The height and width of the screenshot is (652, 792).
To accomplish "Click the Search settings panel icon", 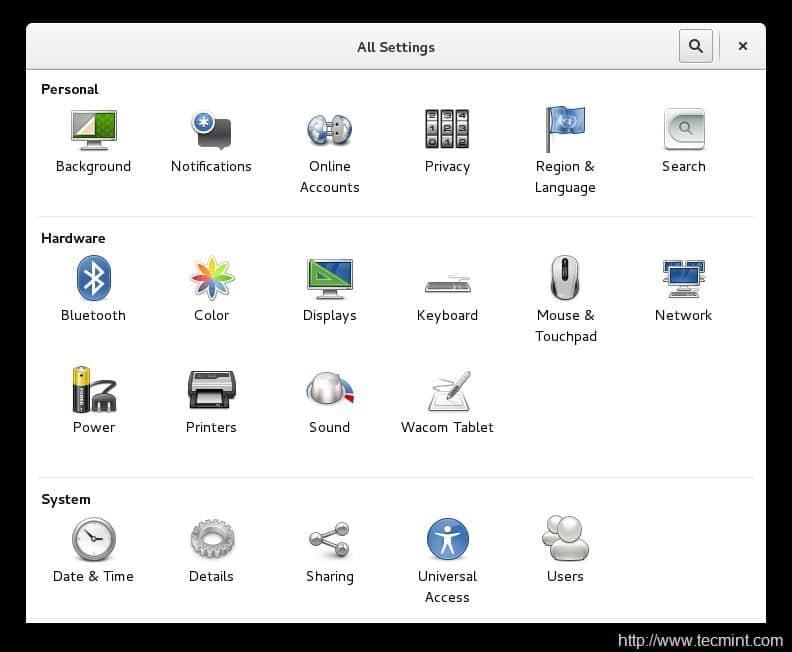I will 683,131.
